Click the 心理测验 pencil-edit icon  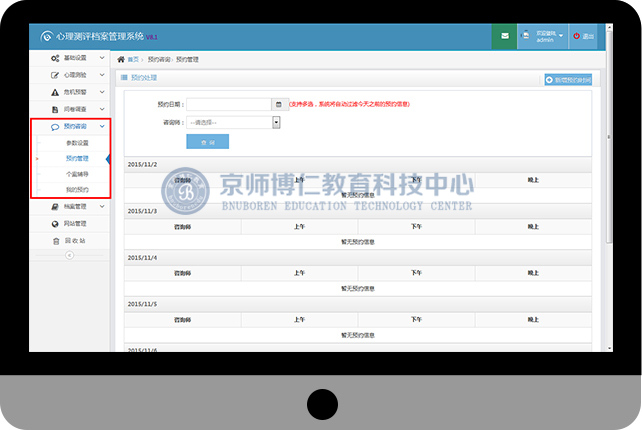click(55, 75)
